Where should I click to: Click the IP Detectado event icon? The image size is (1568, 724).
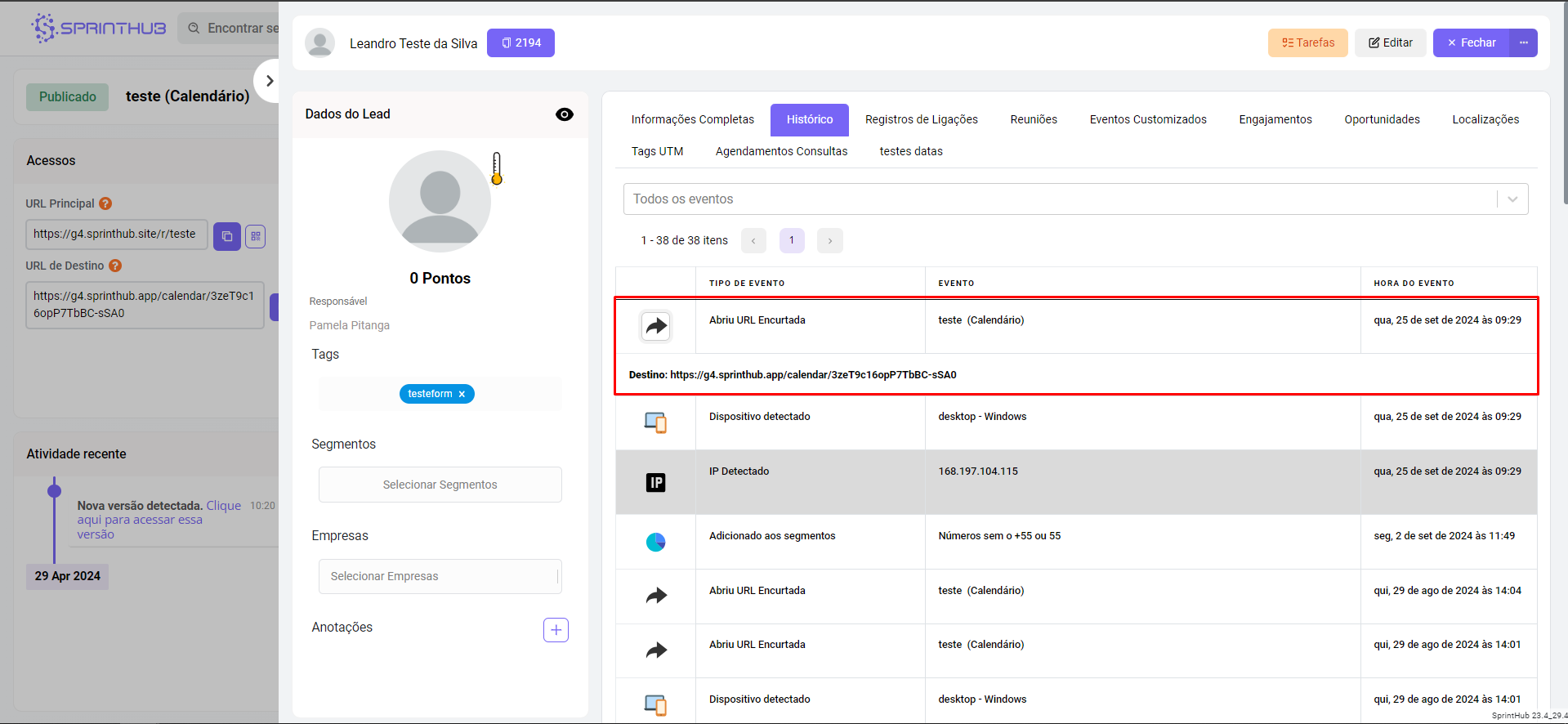655,482
